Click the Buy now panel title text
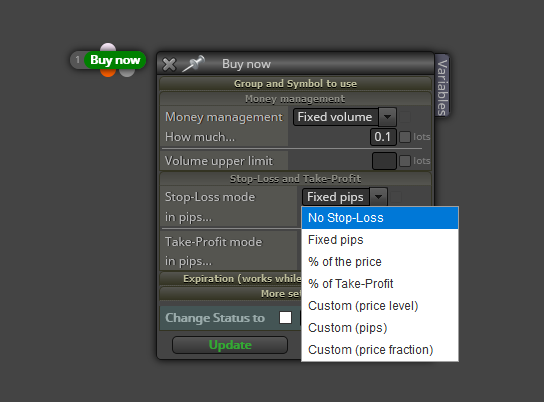544x402 pixels. click(x=246, y=64)
